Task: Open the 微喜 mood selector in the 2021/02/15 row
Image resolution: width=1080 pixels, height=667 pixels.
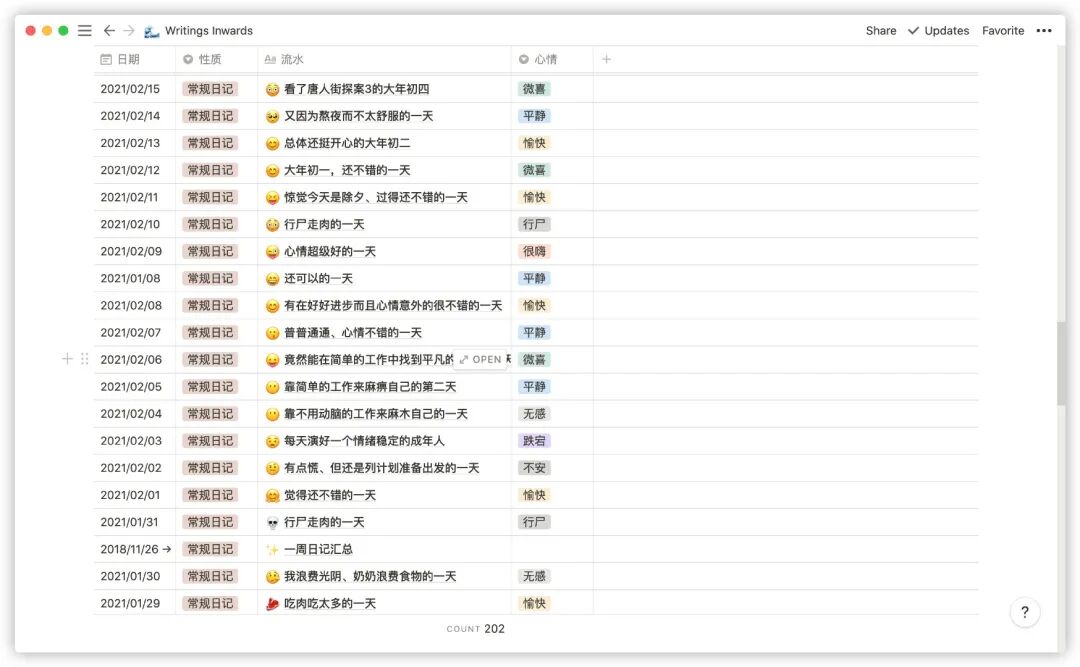Action: click(534, 89)
